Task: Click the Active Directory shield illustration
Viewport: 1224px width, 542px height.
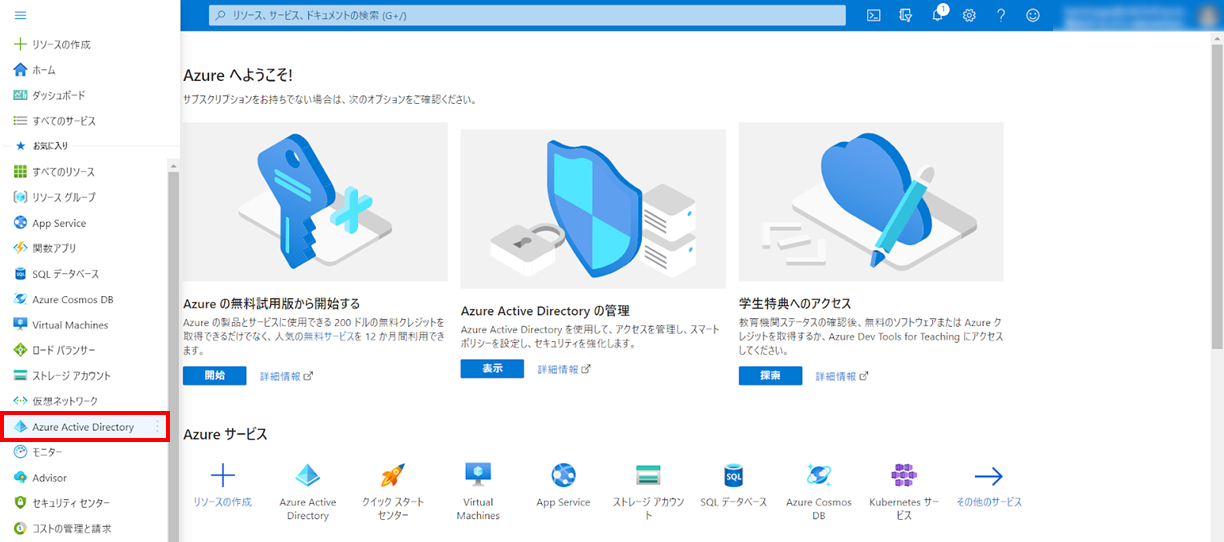Action: 593,209
